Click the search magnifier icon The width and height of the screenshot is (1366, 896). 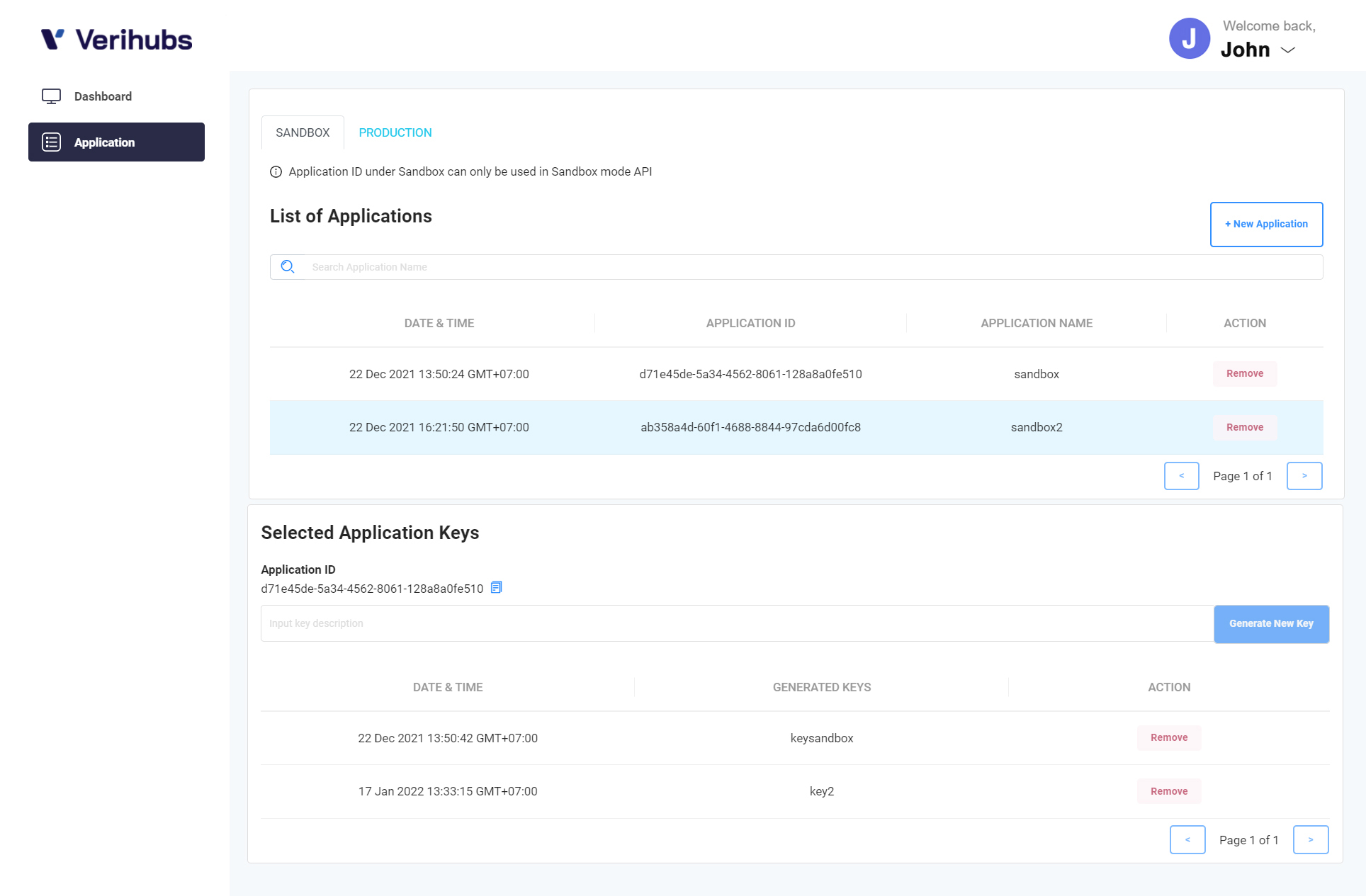point(288,267)
